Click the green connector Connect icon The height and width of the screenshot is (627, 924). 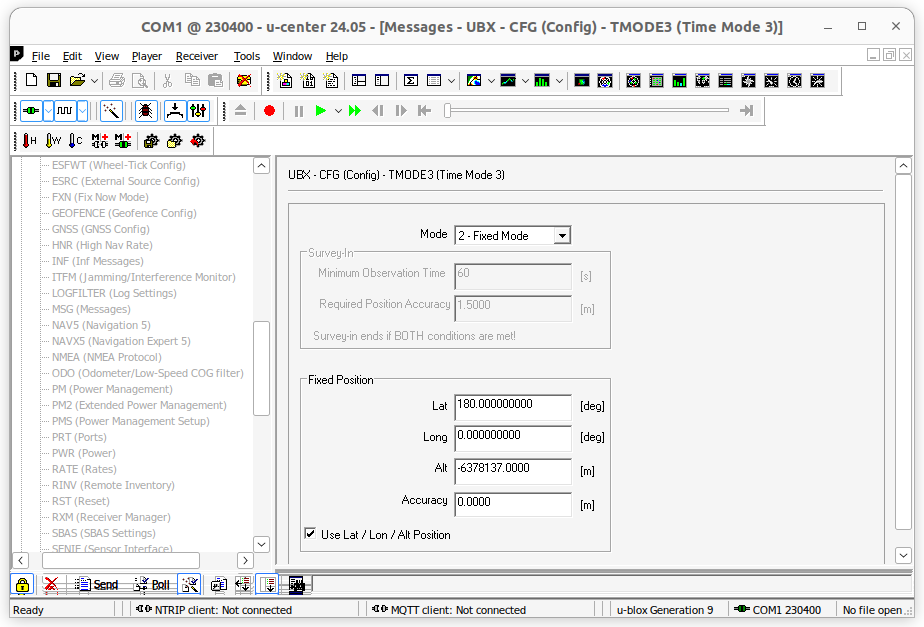tap(31, 110)
